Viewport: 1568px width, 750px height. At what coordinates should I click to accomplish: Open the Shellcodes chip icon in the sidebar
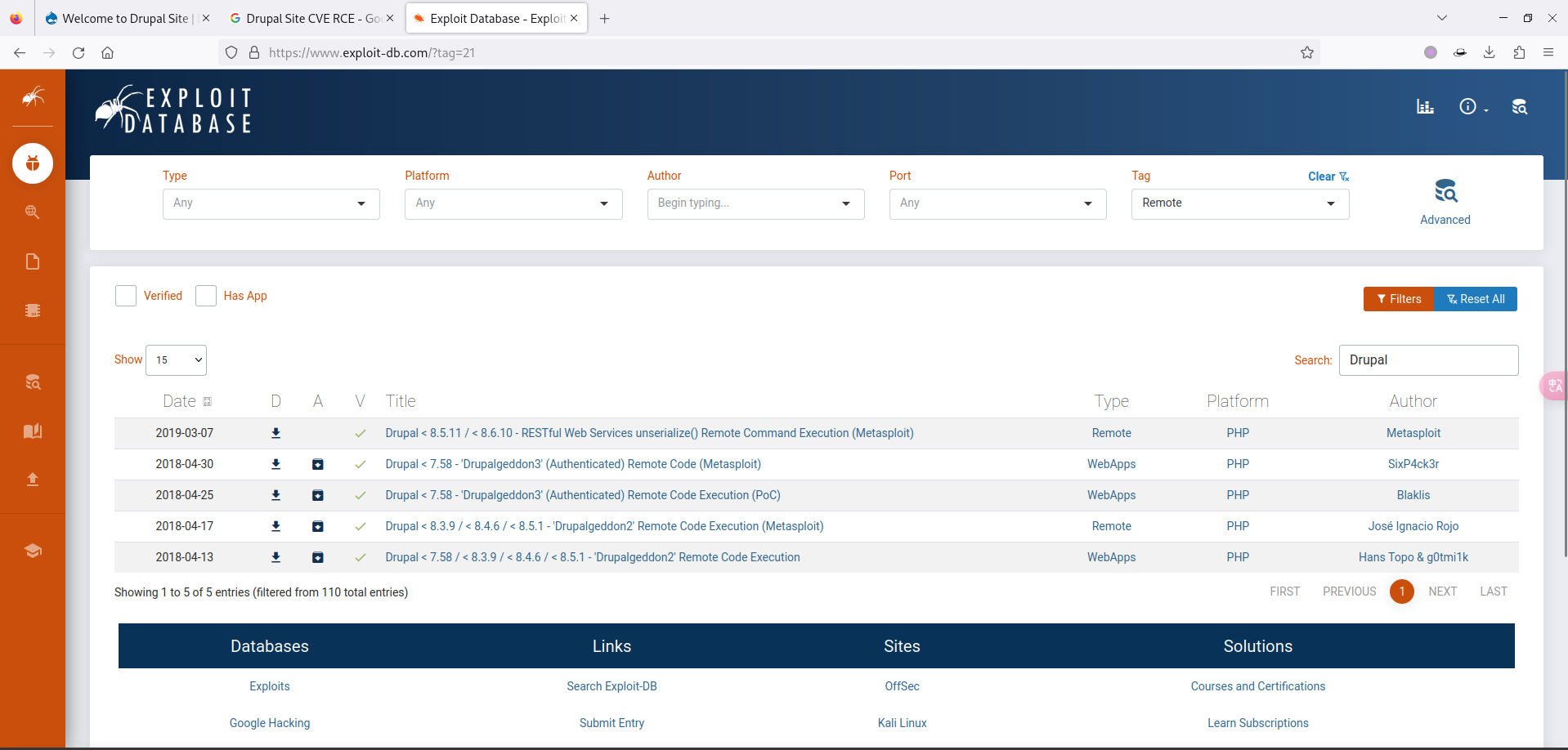[x=33, y=310]
